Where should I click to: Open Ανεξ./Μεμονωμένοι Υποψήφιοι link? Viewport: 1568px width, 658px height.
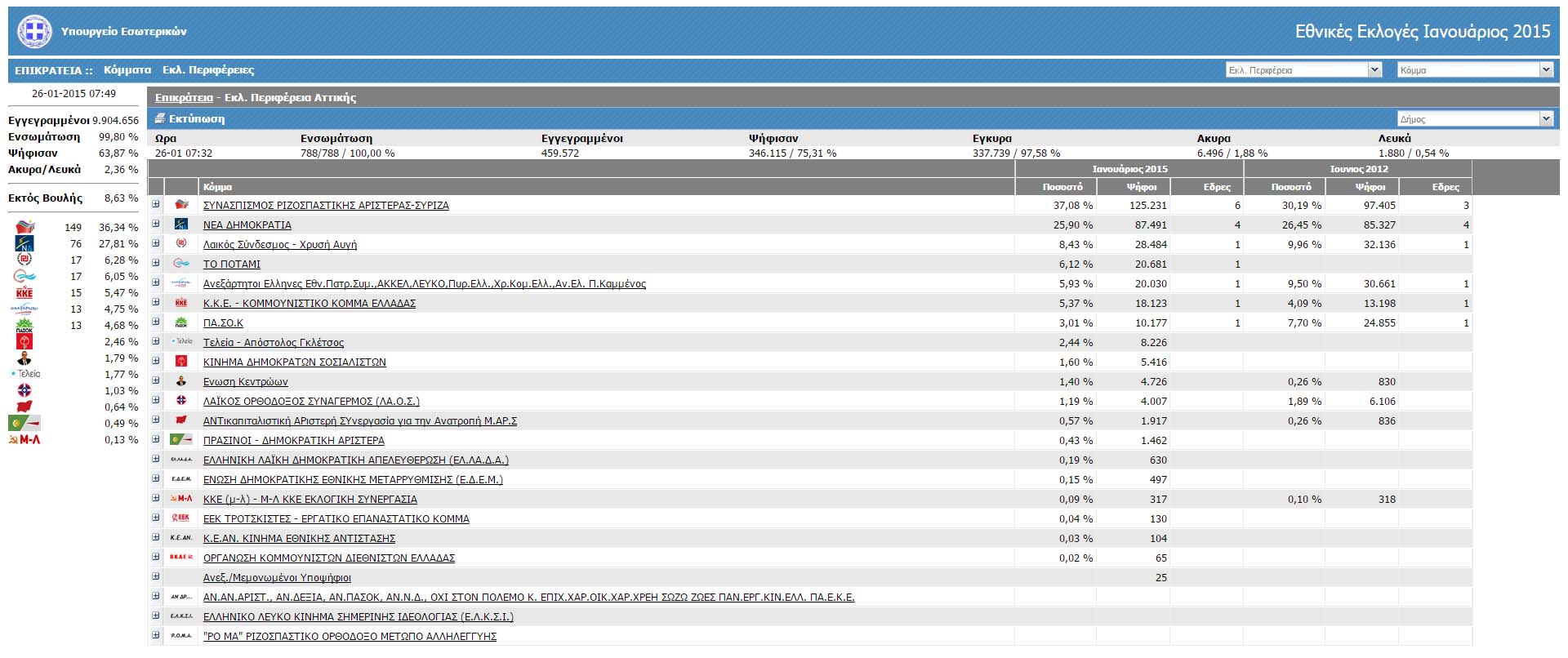pyautogui.click(x=277, y=578)
